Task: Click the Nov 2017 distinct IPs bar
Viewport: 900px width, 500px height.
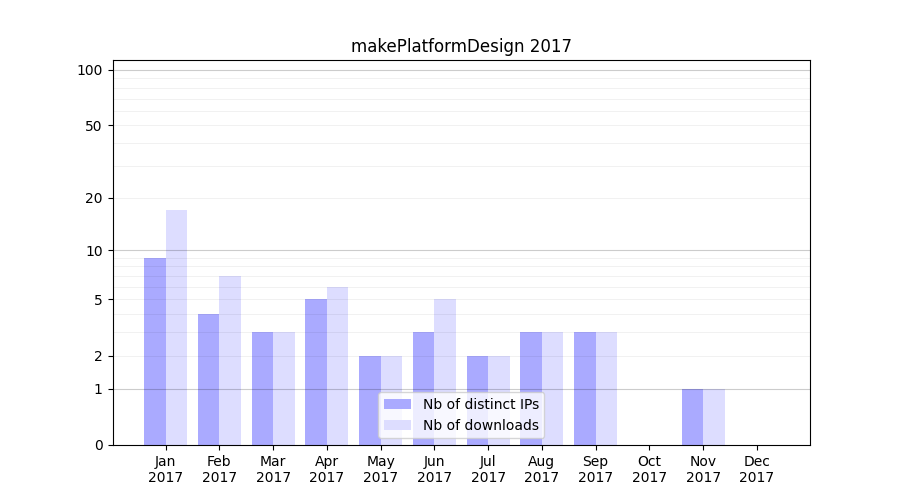Action: point(692,417)
